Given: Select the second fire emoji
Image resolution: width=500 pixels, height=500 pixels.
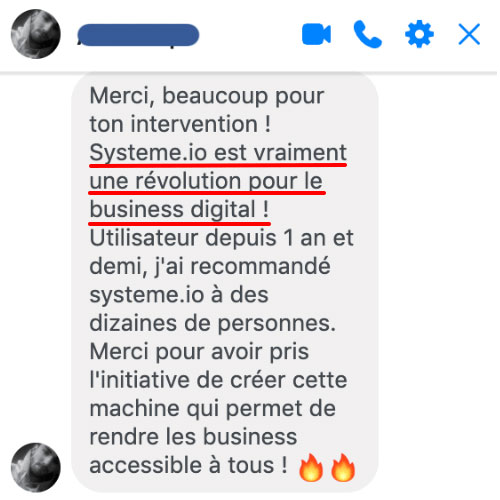Looking at the screenshot, I should (x=343, y=467).
